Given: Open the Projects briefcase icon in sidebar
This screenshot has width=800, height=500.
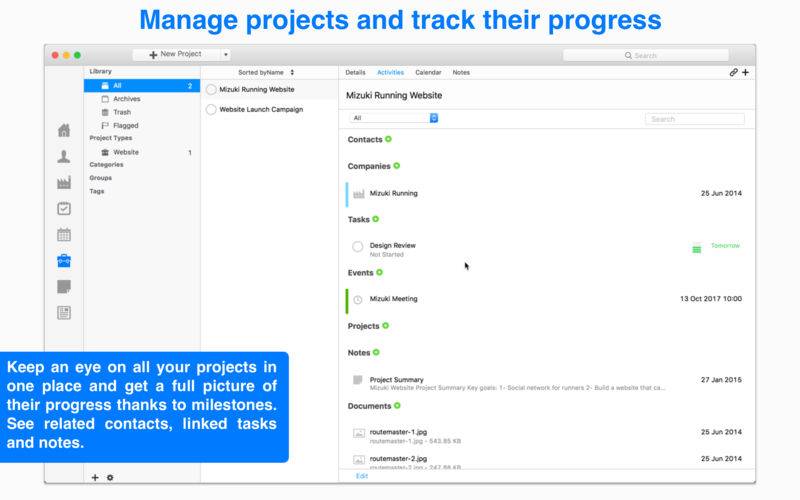Looking at the screenshot, I should pyautogui.click(x=64, y=261).
